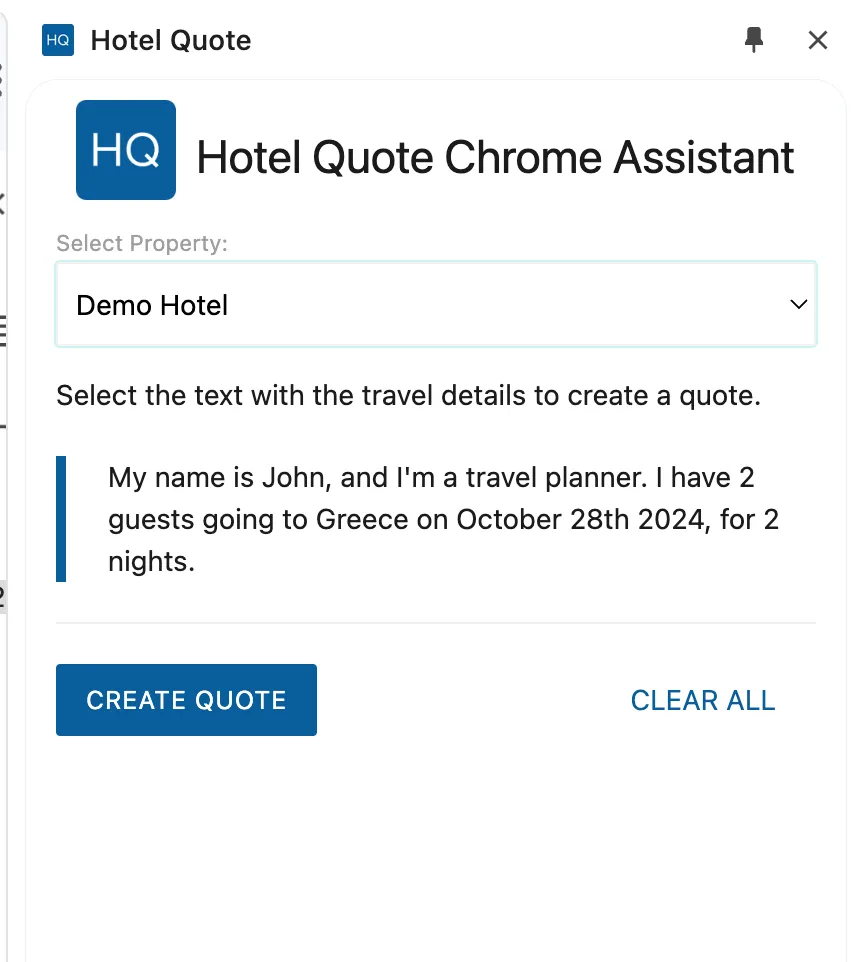Click the Select Property label
The height and width of the screenshot is (962, 864).
click(142, 243)
